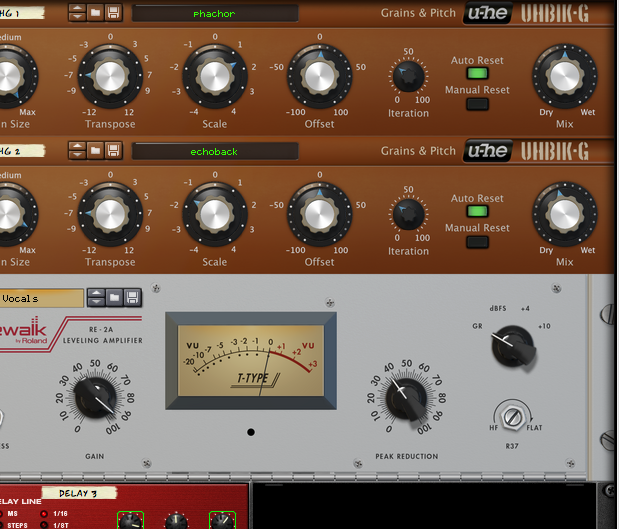
Task: Step to next patch on RE-2A Vocals
Action: 96,302
